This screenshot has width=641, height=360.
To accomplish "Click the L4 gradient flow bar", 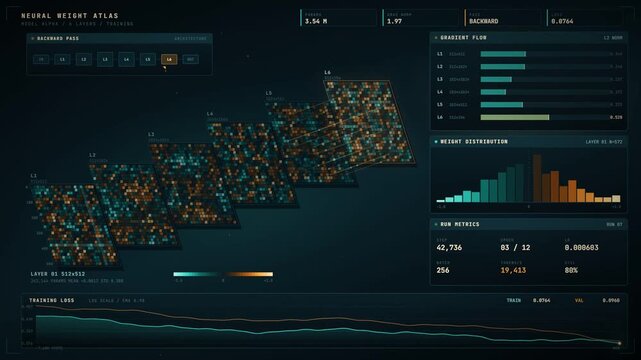I will coord(493,92).
